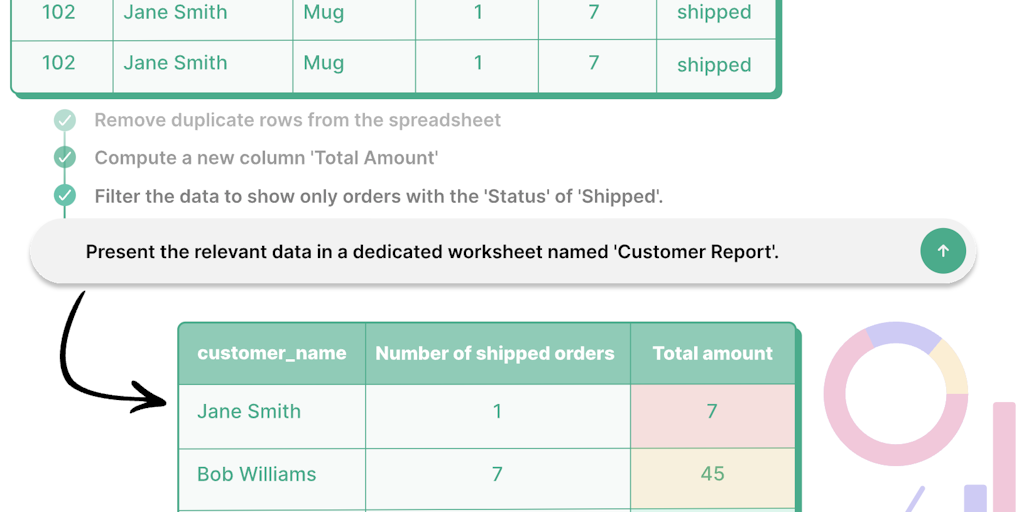1024x512 pixels.
Task: Select the customer_name column header
Action: pyautogui.click(x=272, y=353)
